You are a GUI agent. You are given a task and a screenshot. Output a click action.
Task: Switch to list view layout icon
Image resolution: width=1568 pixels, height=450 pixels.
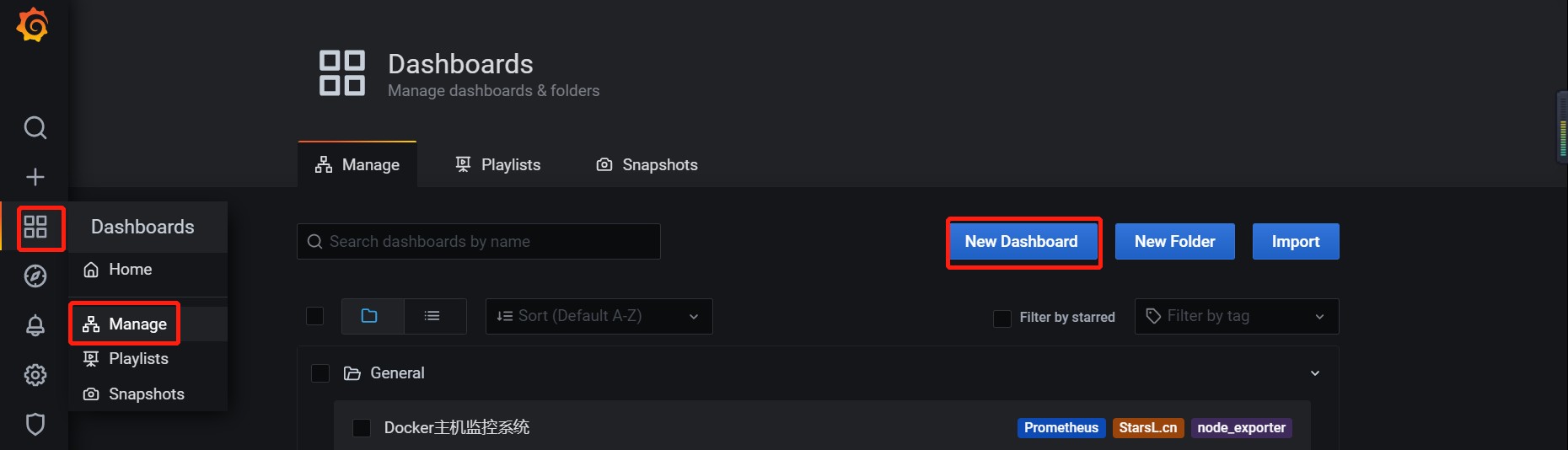[x=434, y=316]
